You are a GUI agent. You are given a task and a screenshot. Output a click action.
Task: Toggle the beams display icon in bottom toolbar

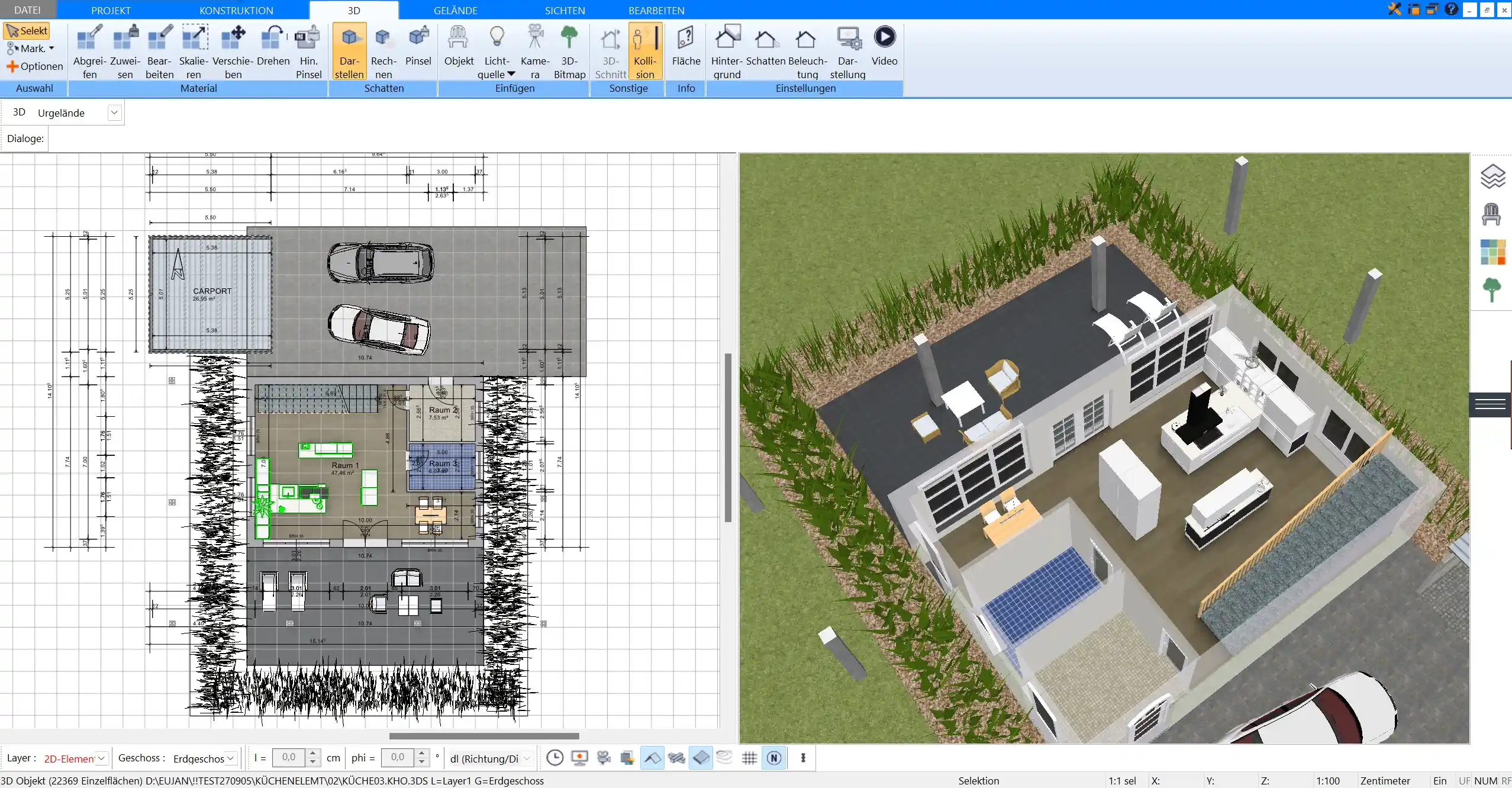pyautogui.click(x=676, y=758)
